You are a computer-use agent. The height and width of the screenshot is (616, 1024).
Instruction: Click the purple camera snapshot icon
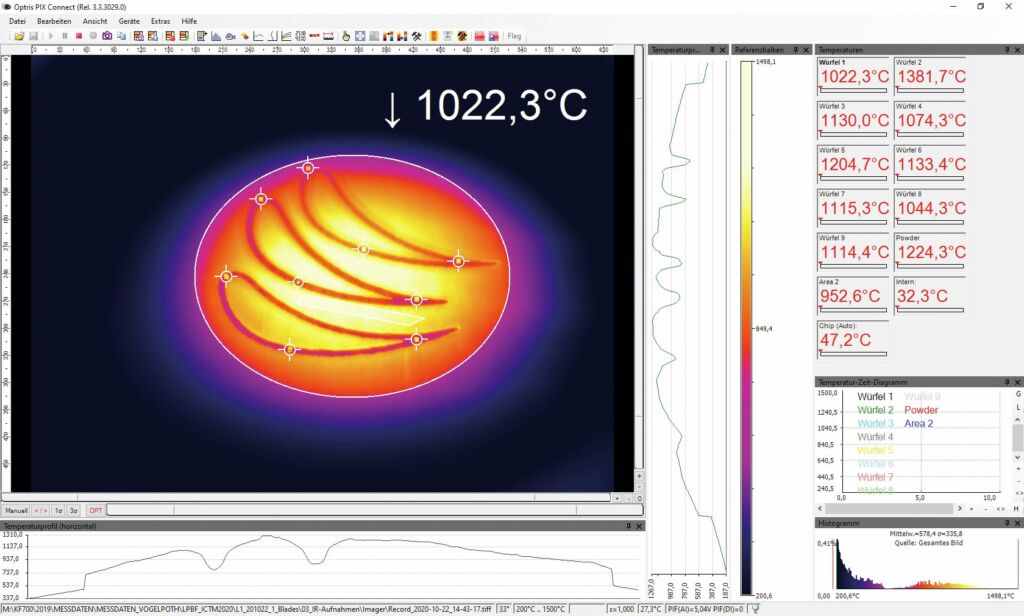[107, 36]
